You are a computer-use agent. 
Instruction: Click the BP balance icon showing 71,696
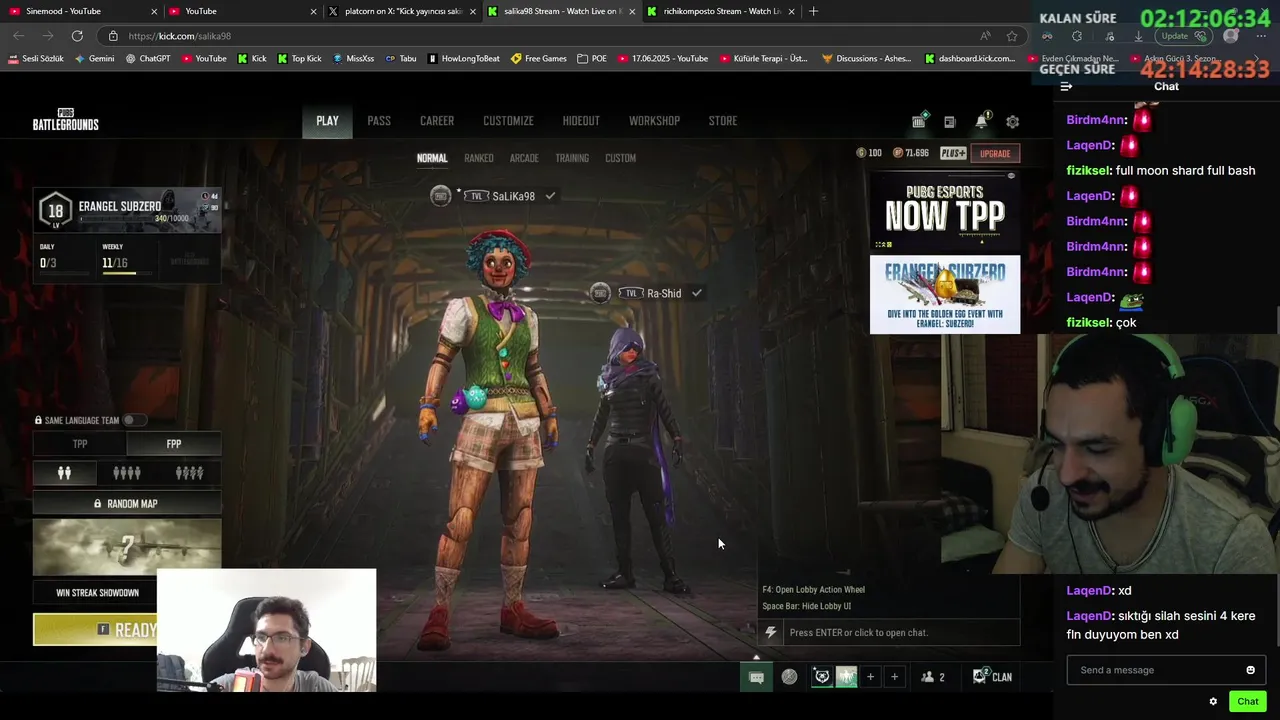point(897,153)
